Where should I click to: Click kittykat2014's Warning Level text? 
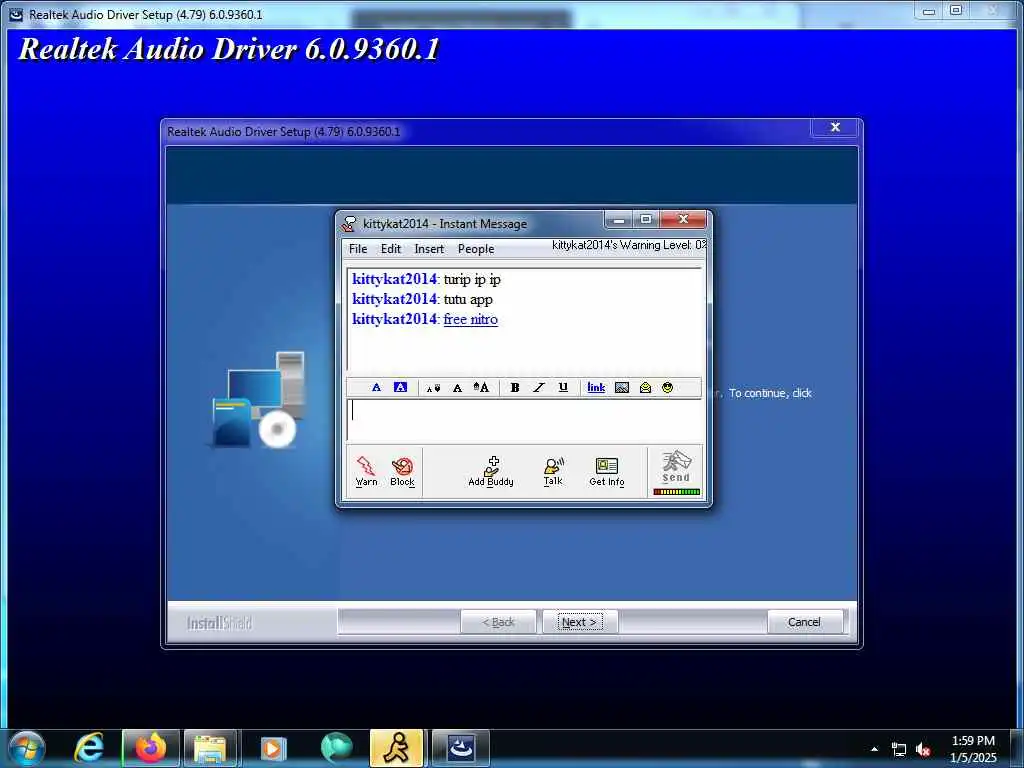pos(629,245)
